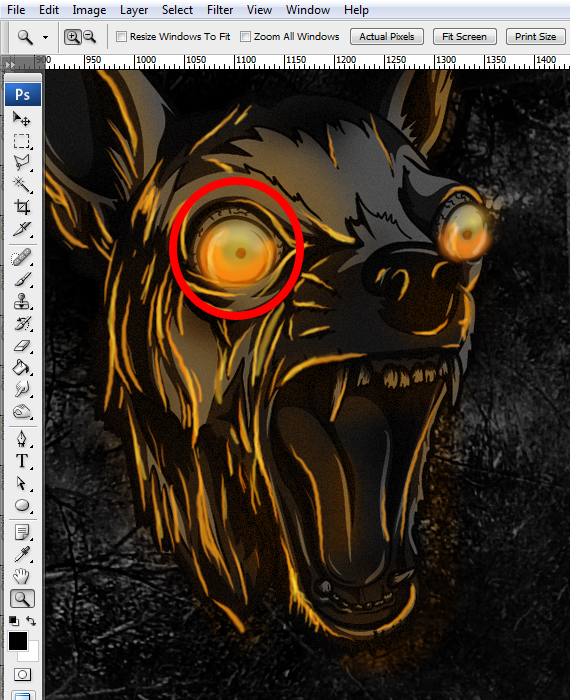Viewport: 570px width, 700px height.
Task: Swap foreground and background colors
Action: pos(31,621)
